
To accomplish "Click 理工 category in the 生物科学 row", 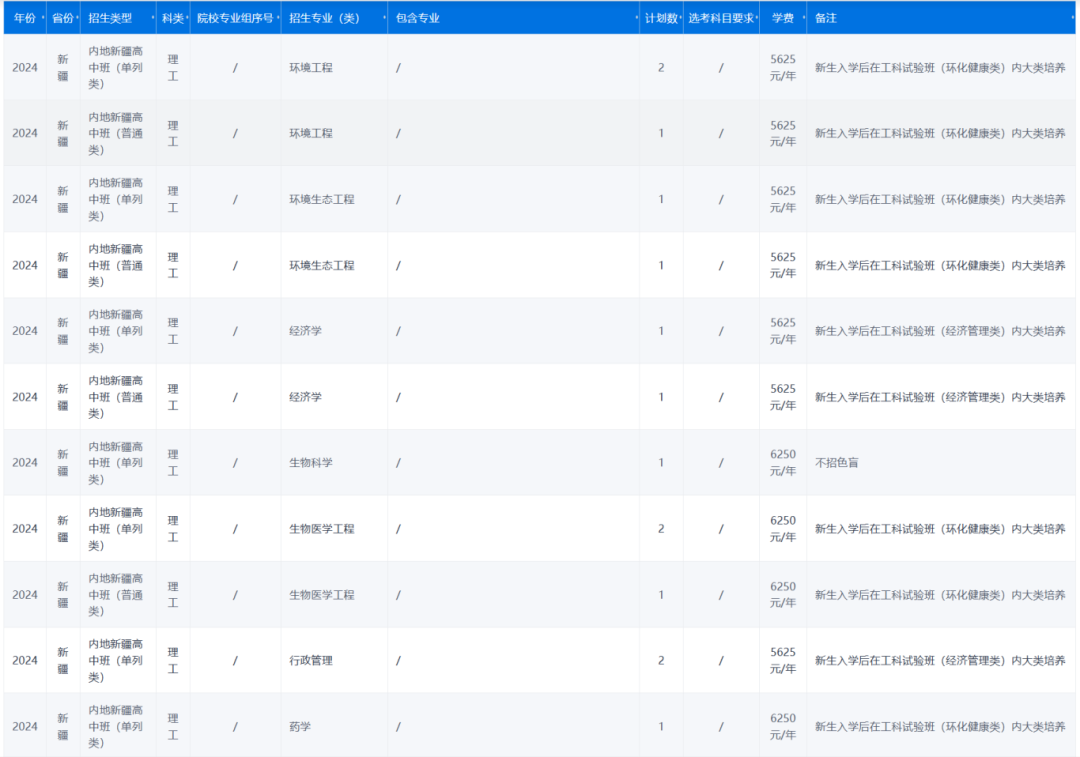I will pos(173,463).
